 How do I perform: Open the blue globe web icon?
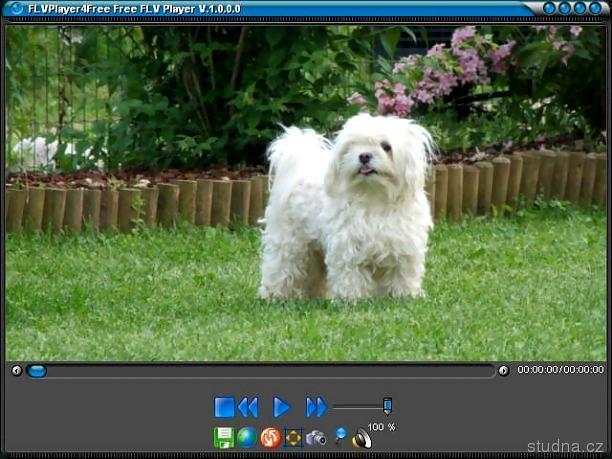[x=246, y=438]
